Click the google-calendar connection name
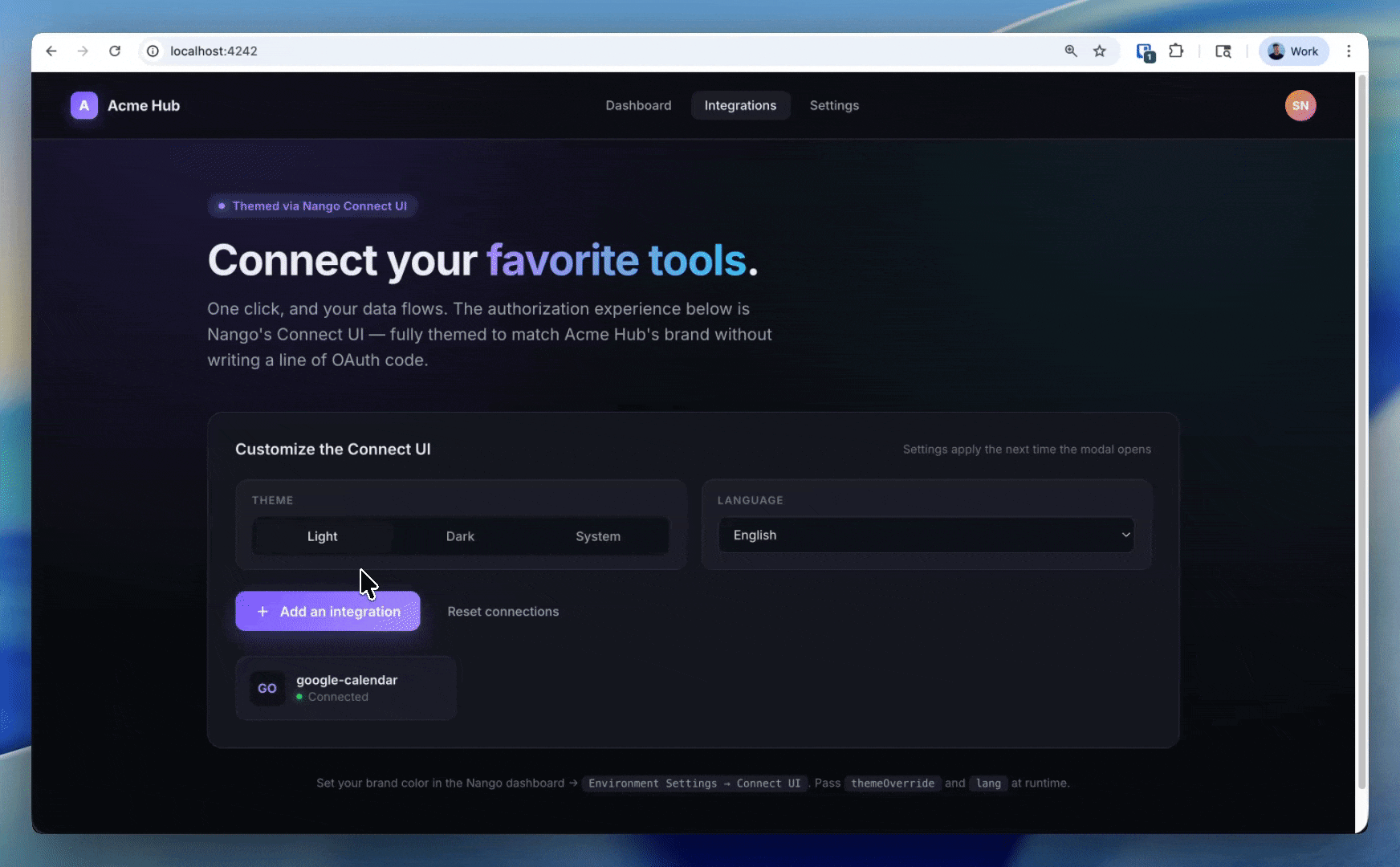 (347, 680)
